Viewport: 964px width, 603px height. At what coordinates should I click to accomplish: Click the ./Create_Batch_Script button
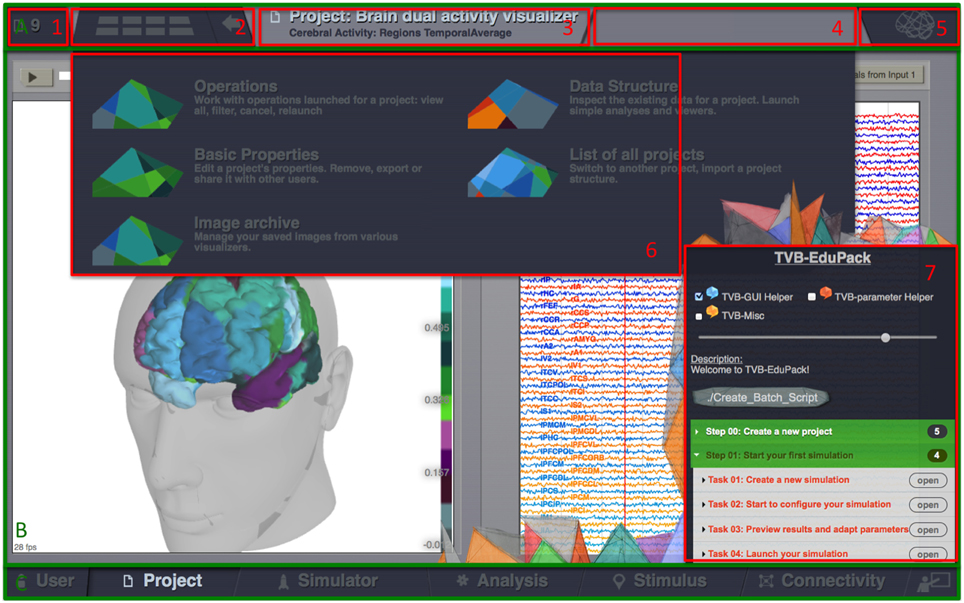tap(761, 398)
